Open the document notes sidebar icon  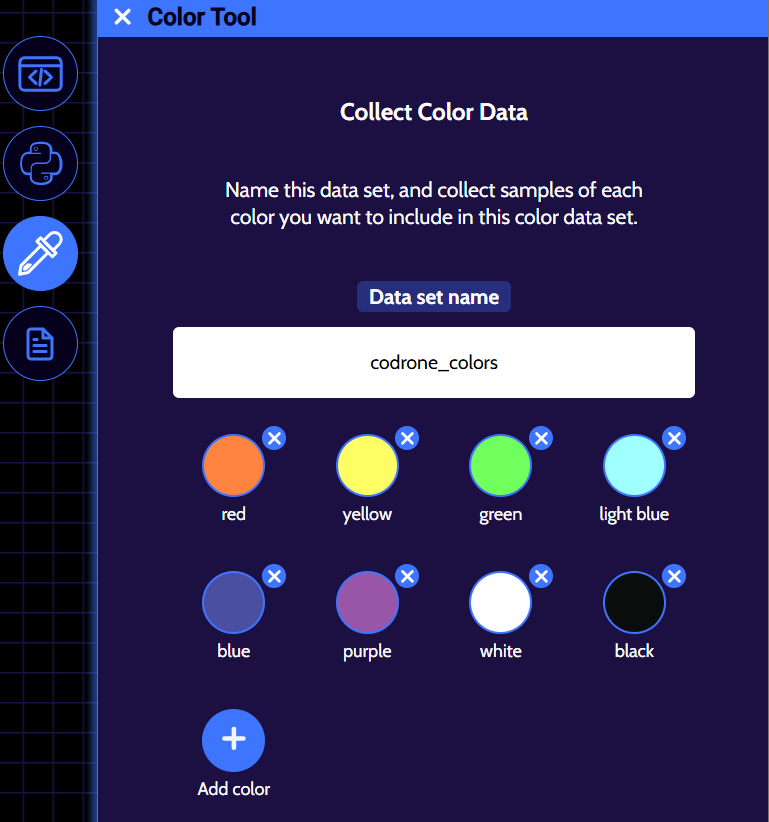pyautogui.click(x=41, y=344)
